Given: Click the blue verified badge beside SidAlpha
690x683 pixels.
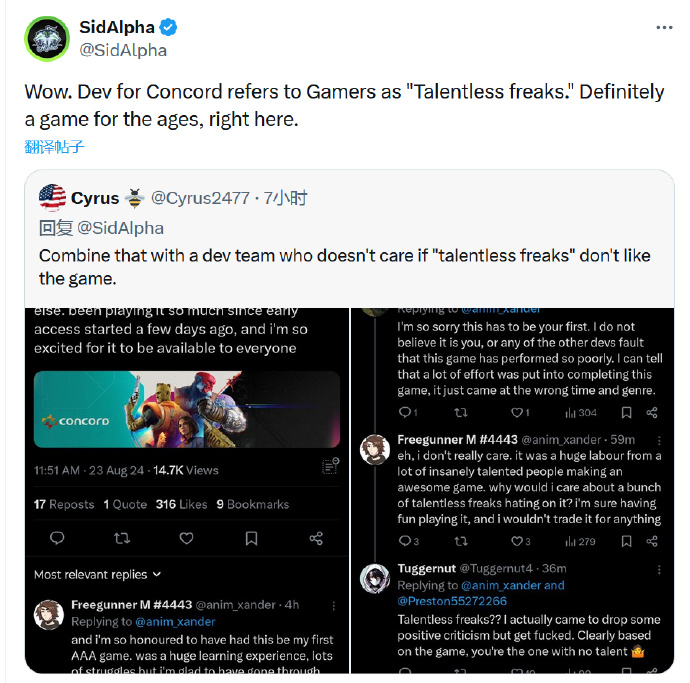Looking at the screenshot, I should 168,27.
